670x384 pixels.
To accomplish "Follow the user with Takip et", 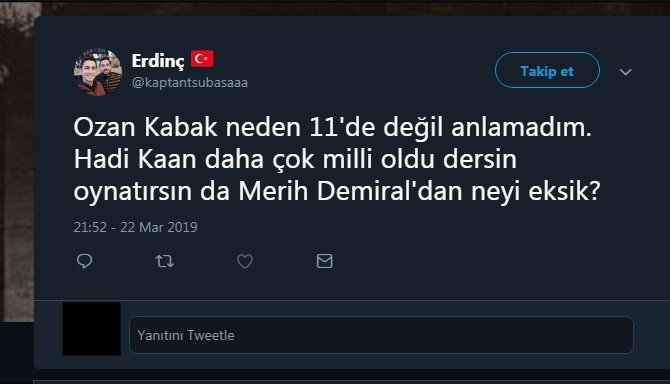I will pyautogui.click(x=547, y=70).
